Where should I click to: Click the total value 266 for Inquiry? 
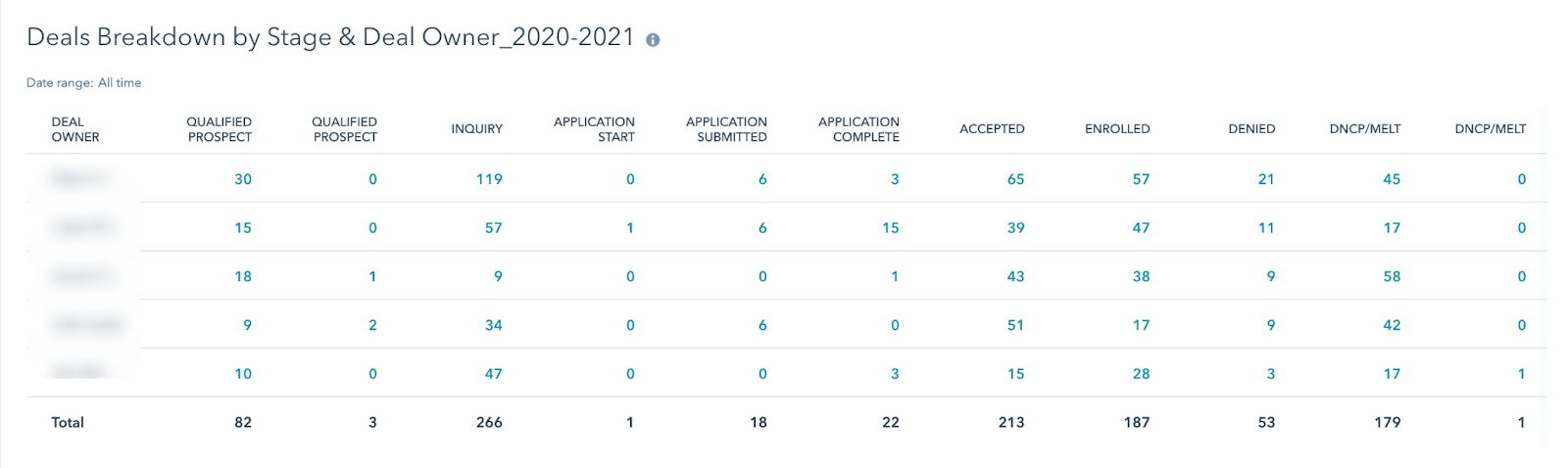point(489,423)
